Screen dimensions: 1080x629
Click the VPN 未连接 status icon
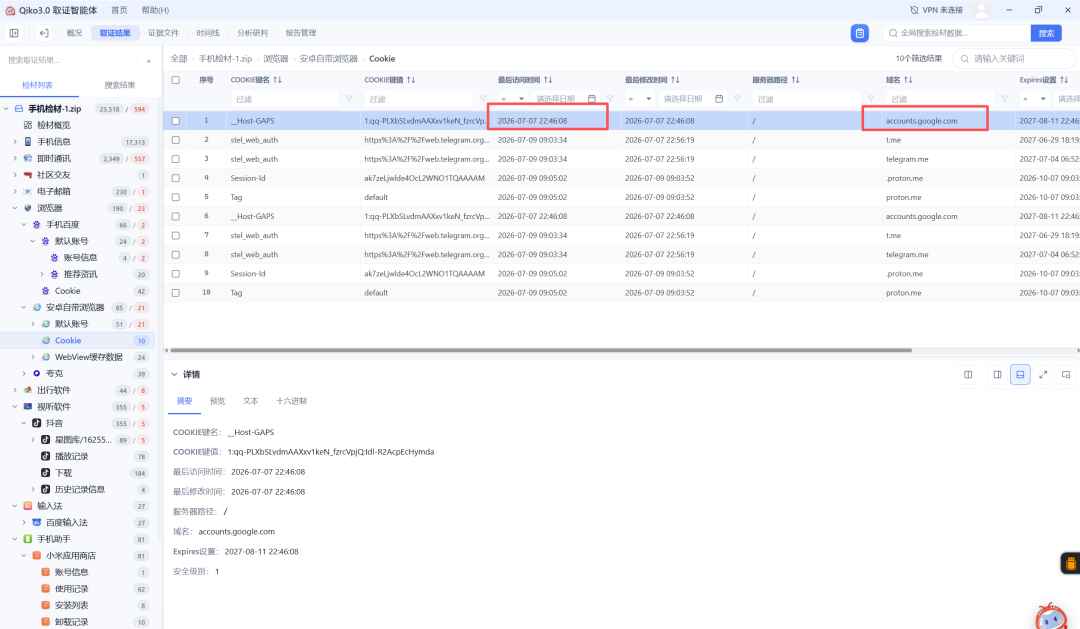click(914, 10)
